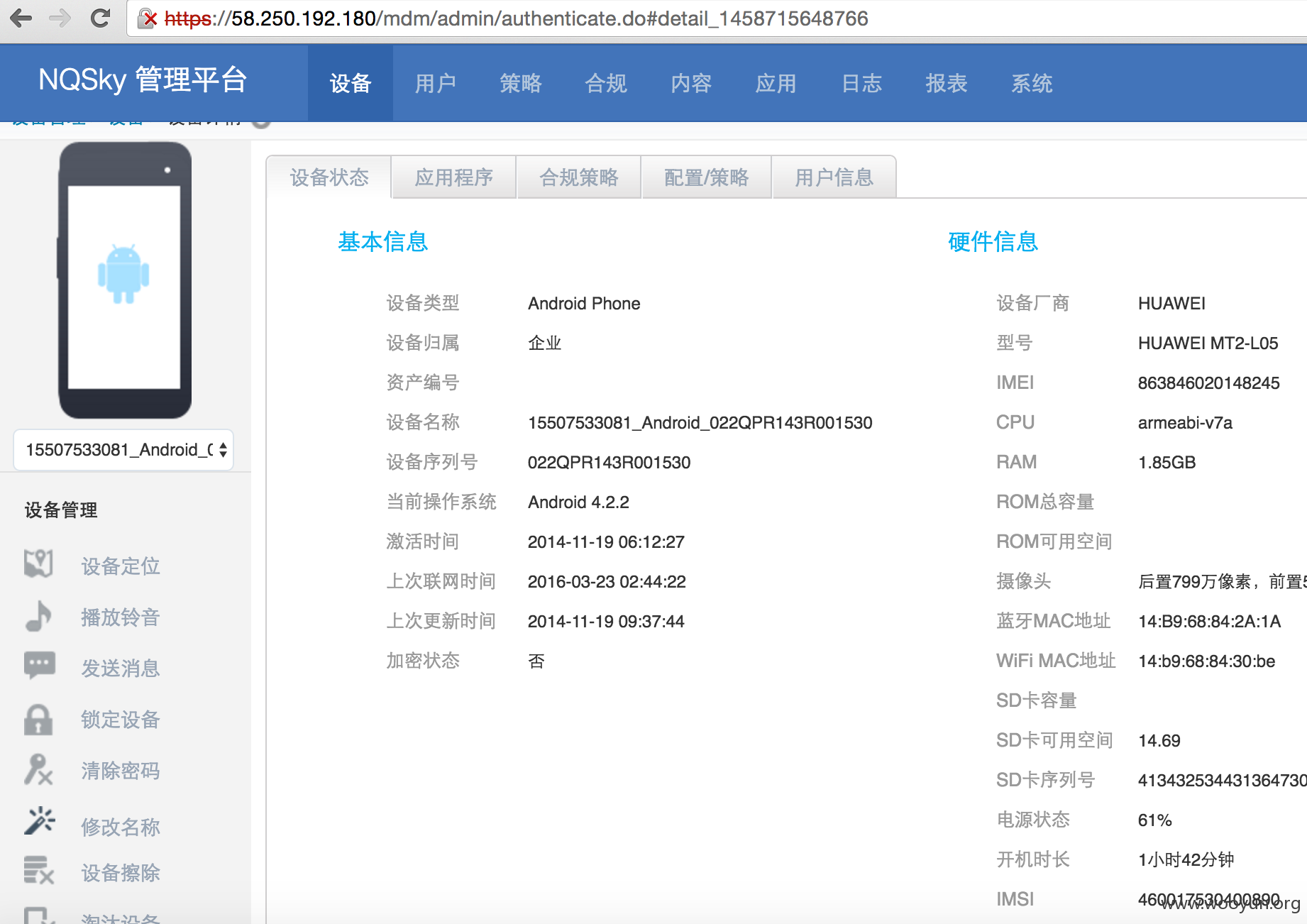Click the browser forward arrow
Screen dimensions: 1307x924
60,18
